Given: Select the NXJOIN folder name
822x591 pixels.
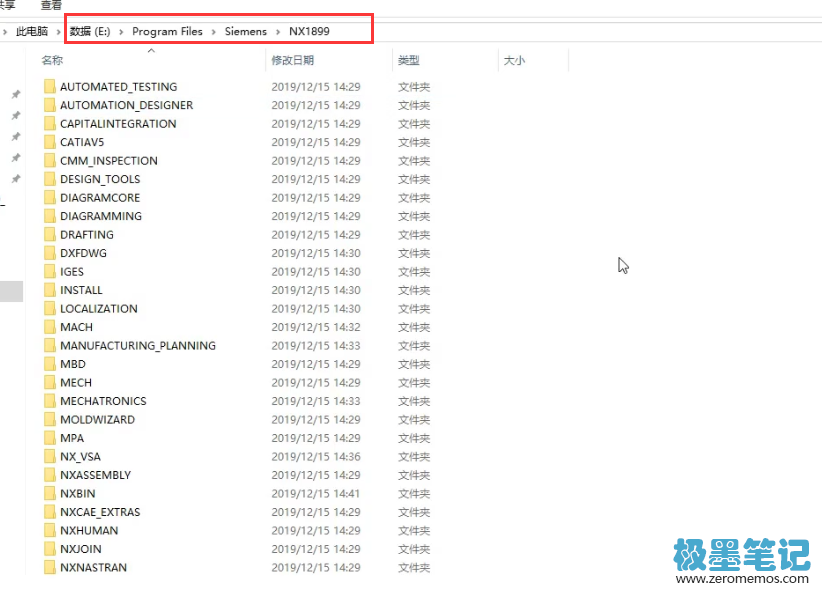Looking at the screenshot, I should point(81,549).
